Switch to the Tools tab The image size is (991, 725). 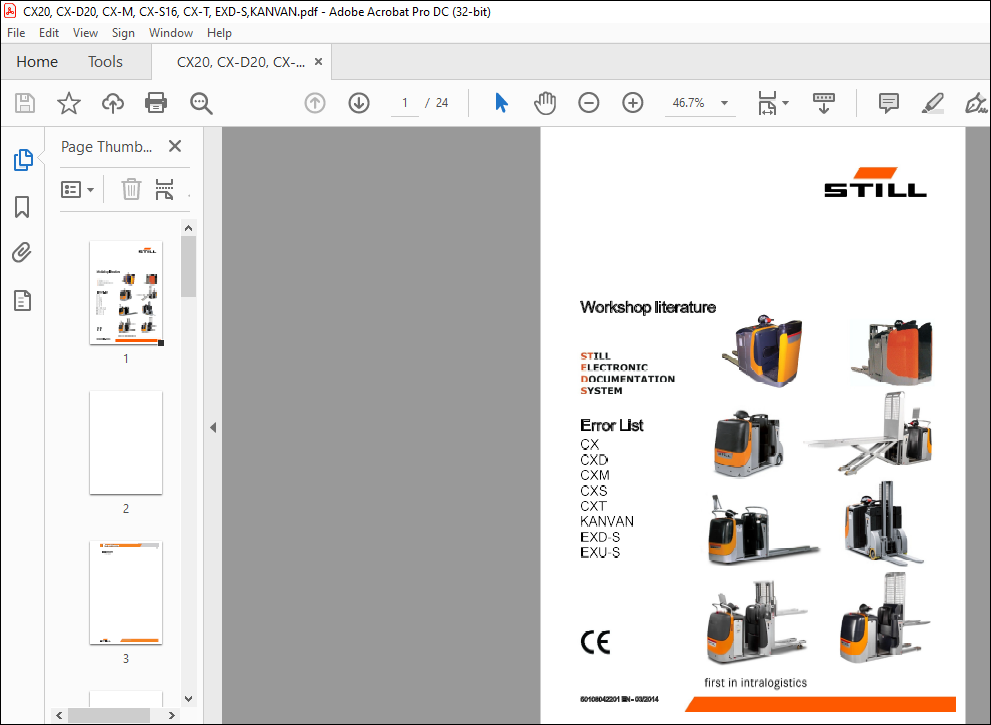click(x=105, y=61)
